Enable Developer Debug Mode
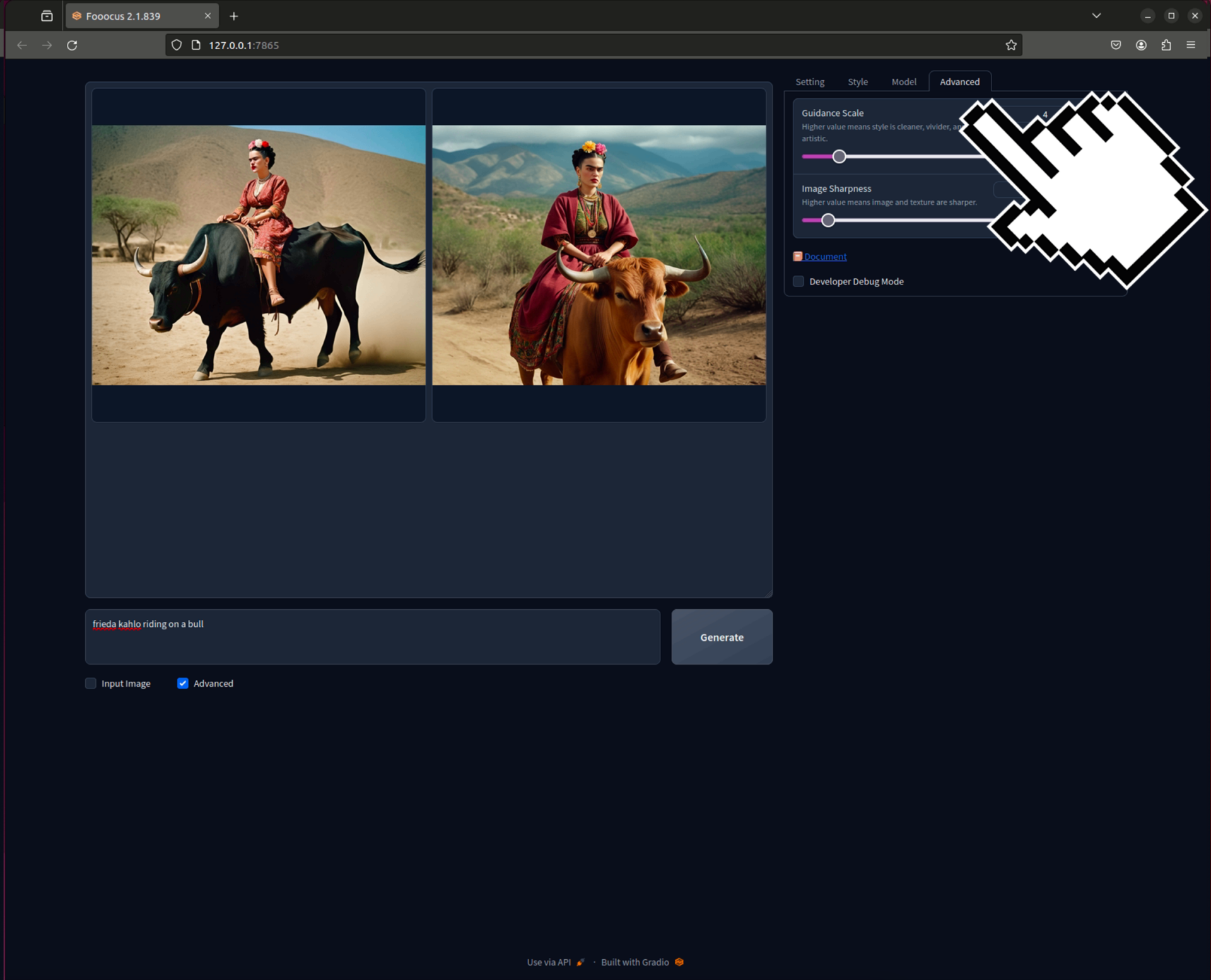The image size is (1211, 980). point(799,281)
